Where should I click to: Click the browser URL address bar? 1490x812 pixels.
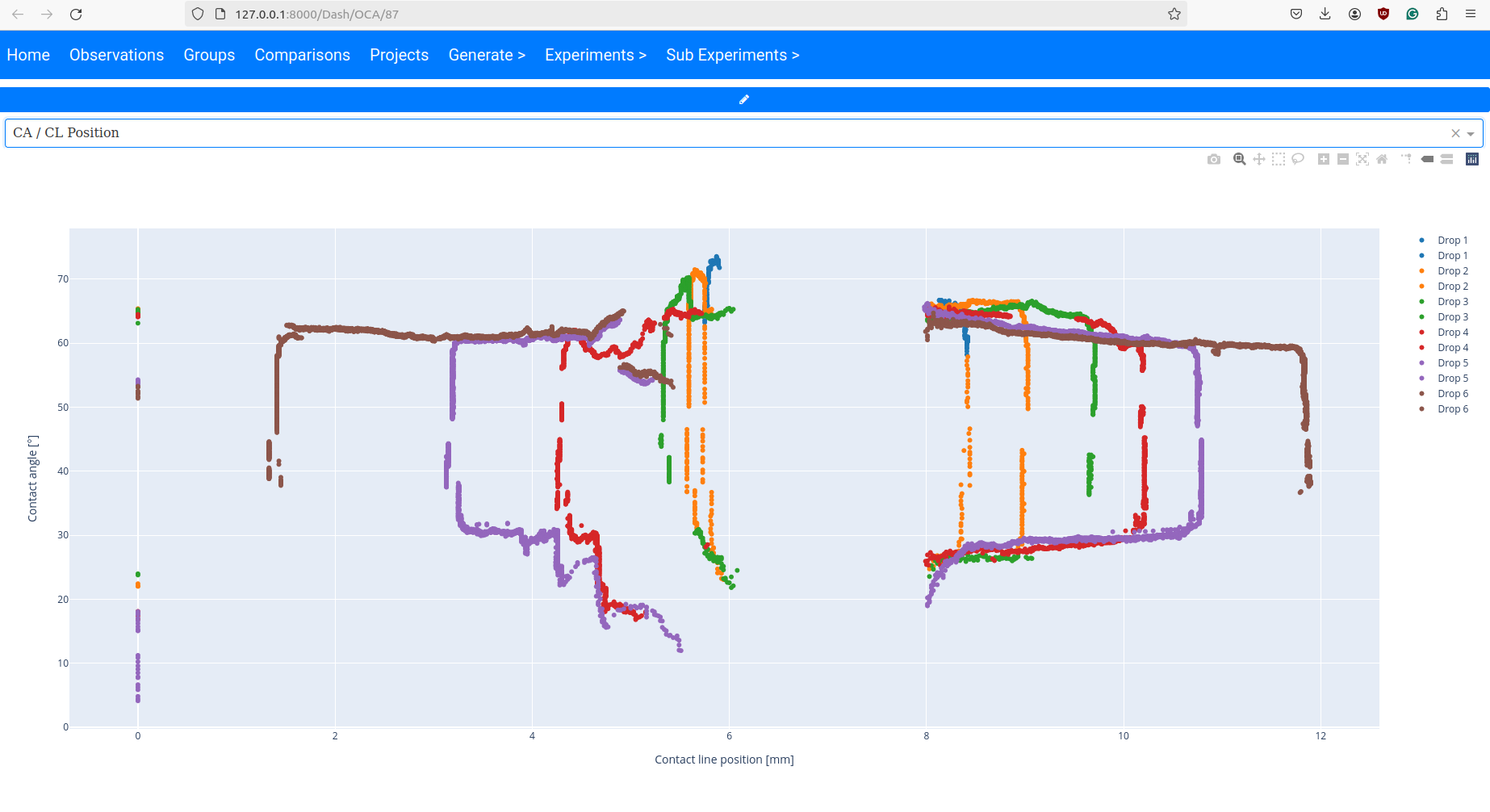[x=686, y=14]
